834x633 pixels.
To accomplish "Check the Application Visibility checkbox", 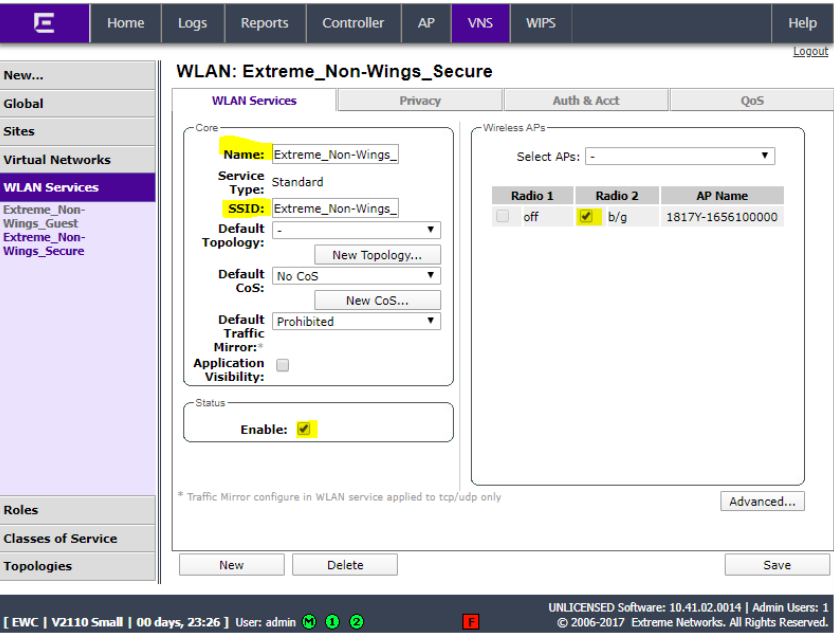I will 282,365.
